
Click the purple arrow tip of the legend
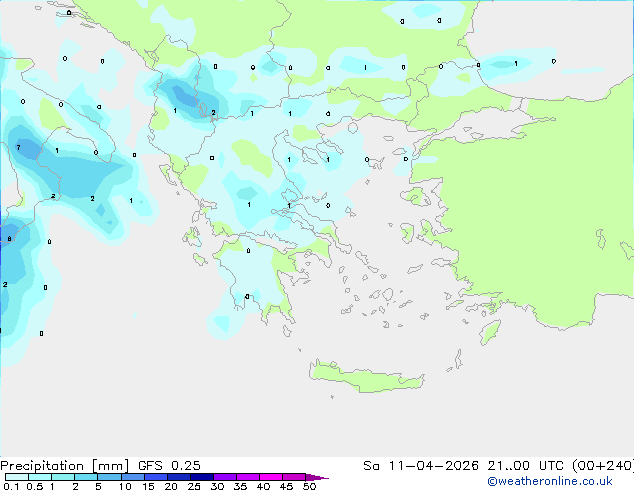(317, 477)
